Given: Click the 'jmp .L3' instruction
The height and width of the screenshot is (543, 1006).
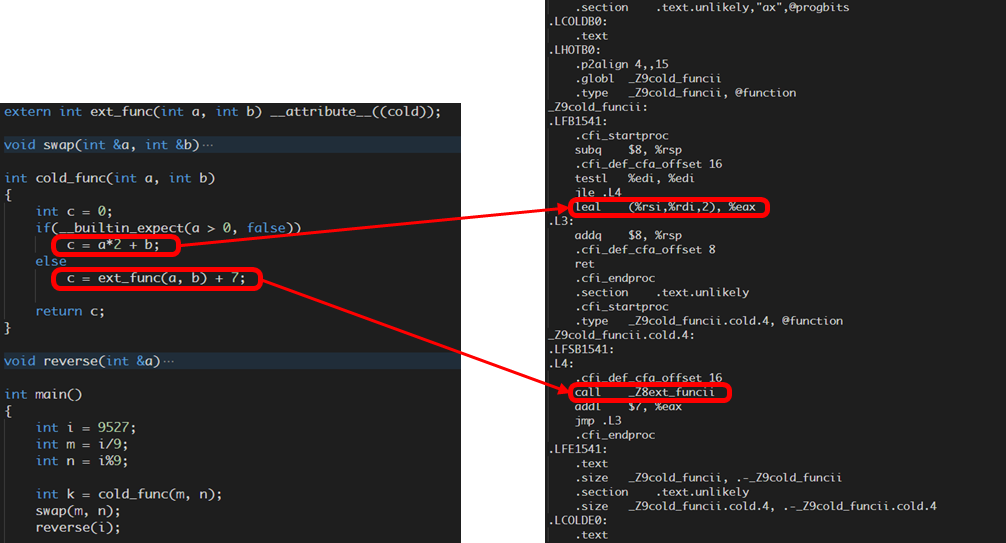Looking at the screenshot, I should (x=598, y=420).
